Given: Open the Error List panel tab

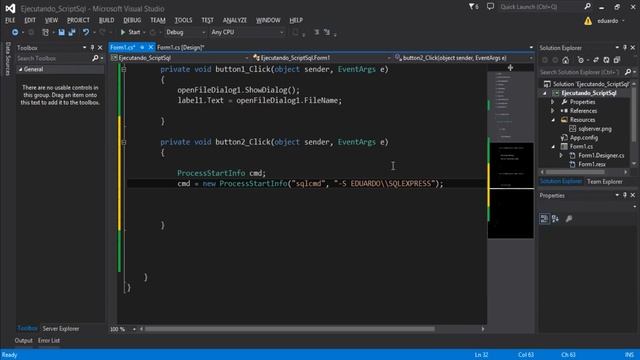Looking at the screenshot, I should point(49,340).
